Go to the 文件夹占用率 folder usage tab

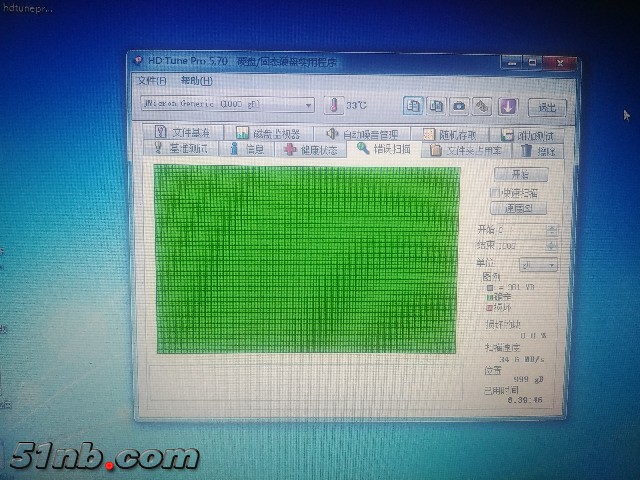coord(466,150)
